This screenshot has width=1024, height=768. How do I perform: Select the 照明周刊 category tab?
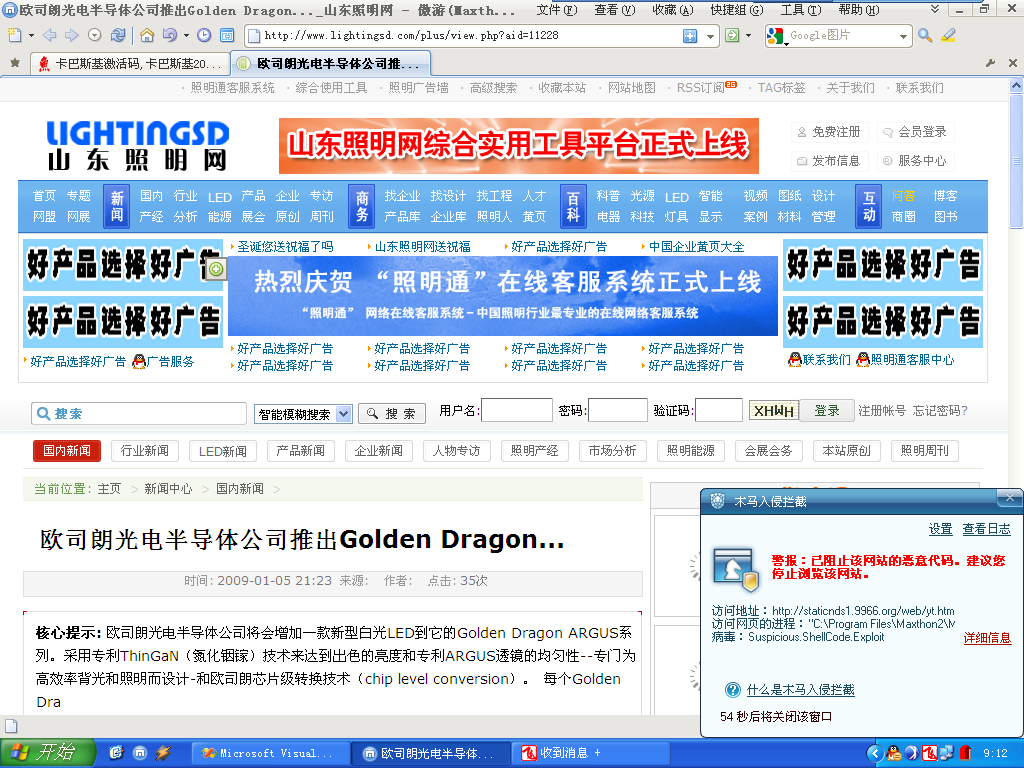click(x=925, y=451)
